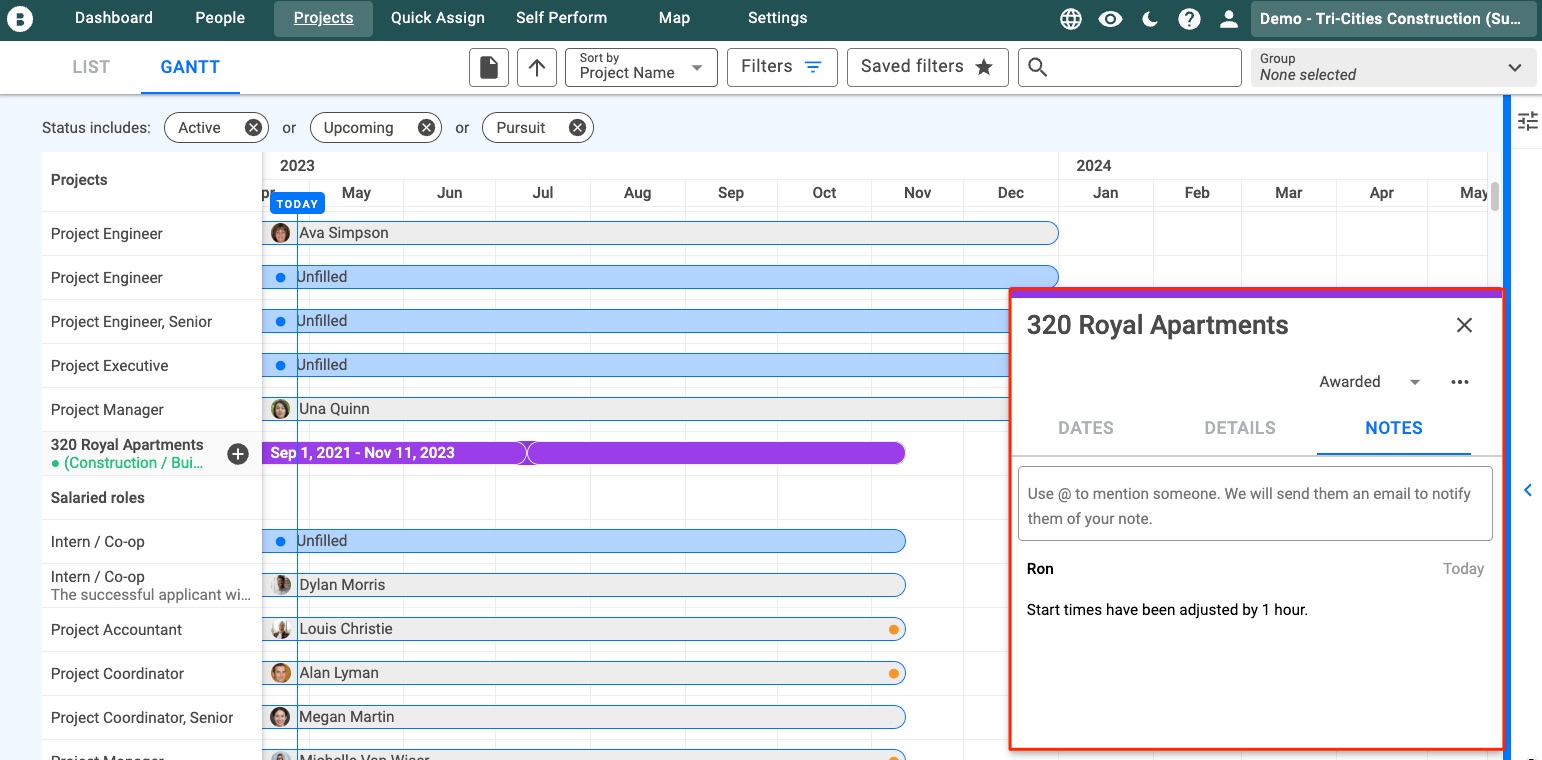Remove the Pursuit status filter chip
Image resolution: width=1542 pixels, height=760 pixels.
(x=576, y=127)
